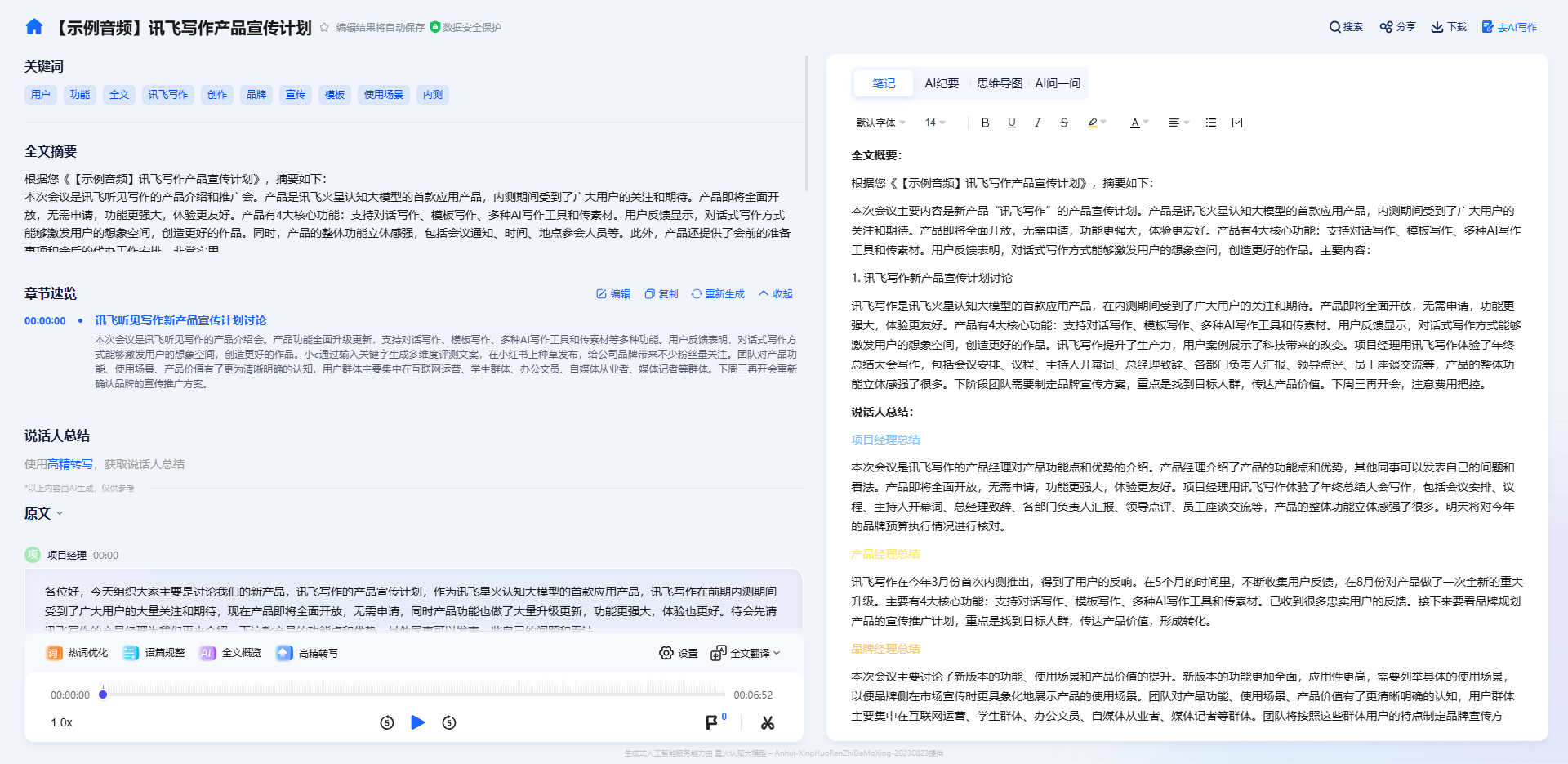The height and width of the screenshot is (764, 1568).
Task: Open 高精转写 tool in bottom toolbar
Action: [307, 653]
